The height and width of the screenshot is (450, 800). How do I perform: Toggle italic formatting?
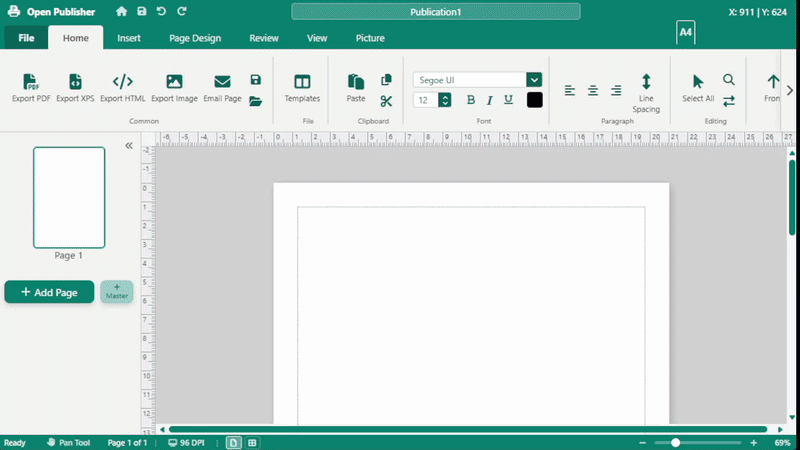point(489,100)
